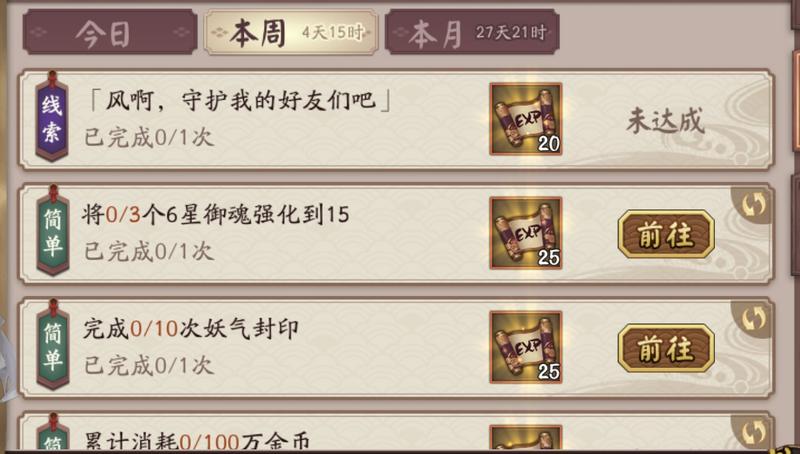Tap EXP scroll reward showing 20
The width and height of the screenshot is (800, 454).
(526, 119)
